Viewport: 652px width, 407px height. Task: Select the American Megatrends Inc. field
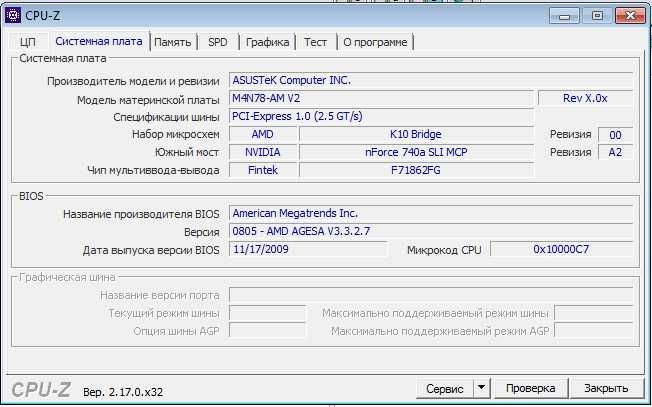coord(431,213)
